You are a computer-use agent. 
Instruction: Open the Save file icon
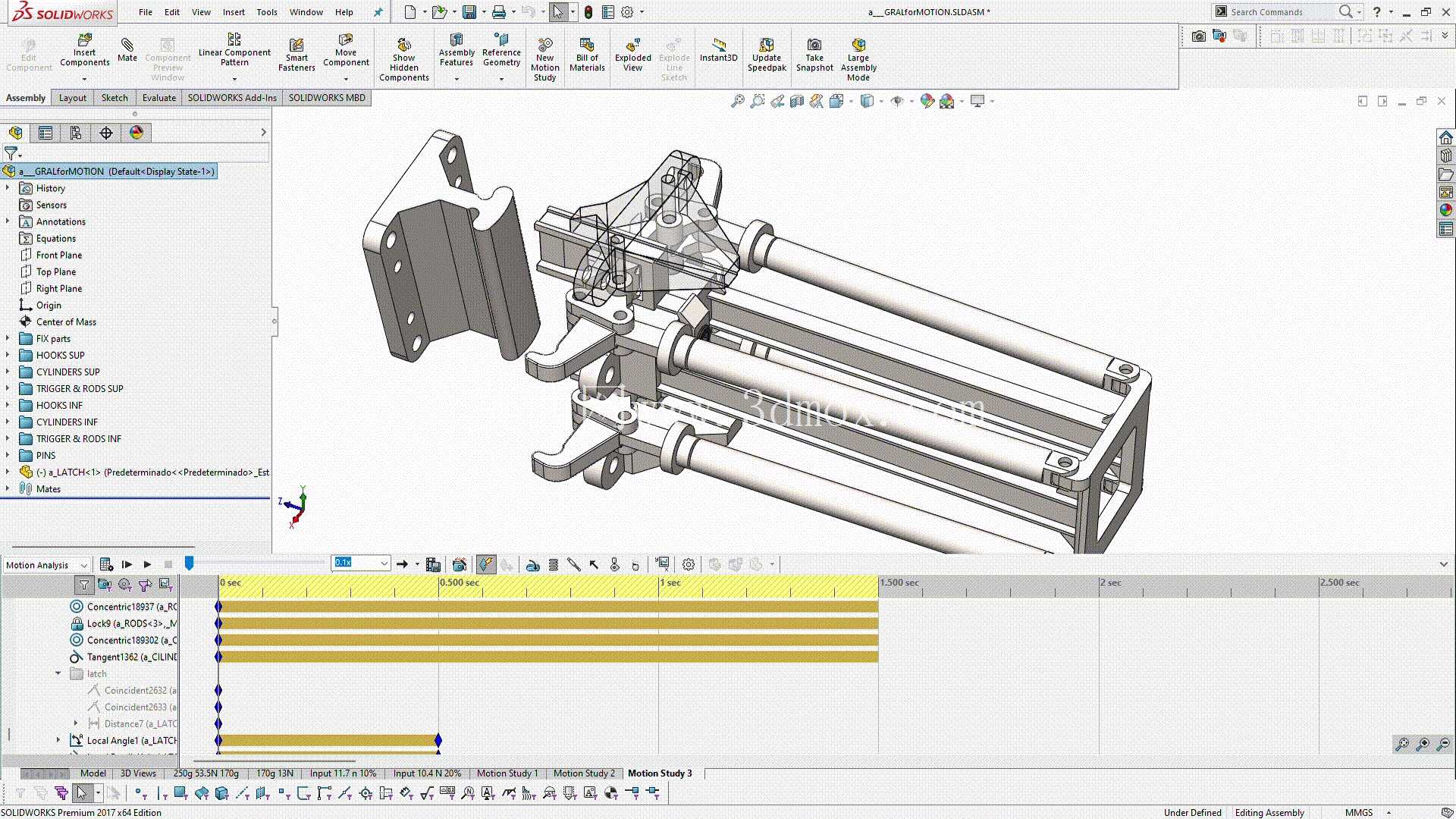coord(469,12)
